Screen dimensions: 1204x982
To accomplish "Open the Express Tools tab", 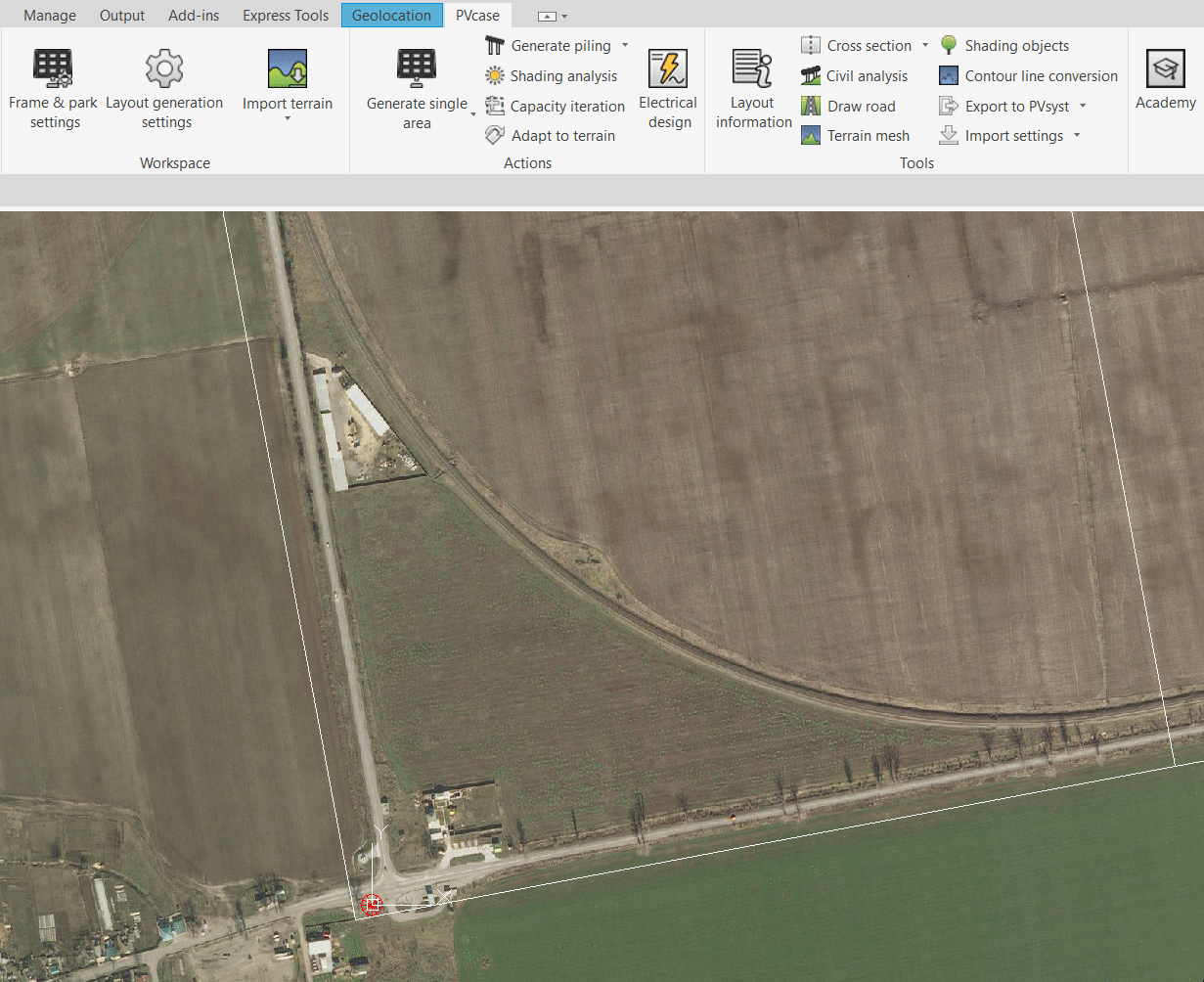I will click(286, 16).
